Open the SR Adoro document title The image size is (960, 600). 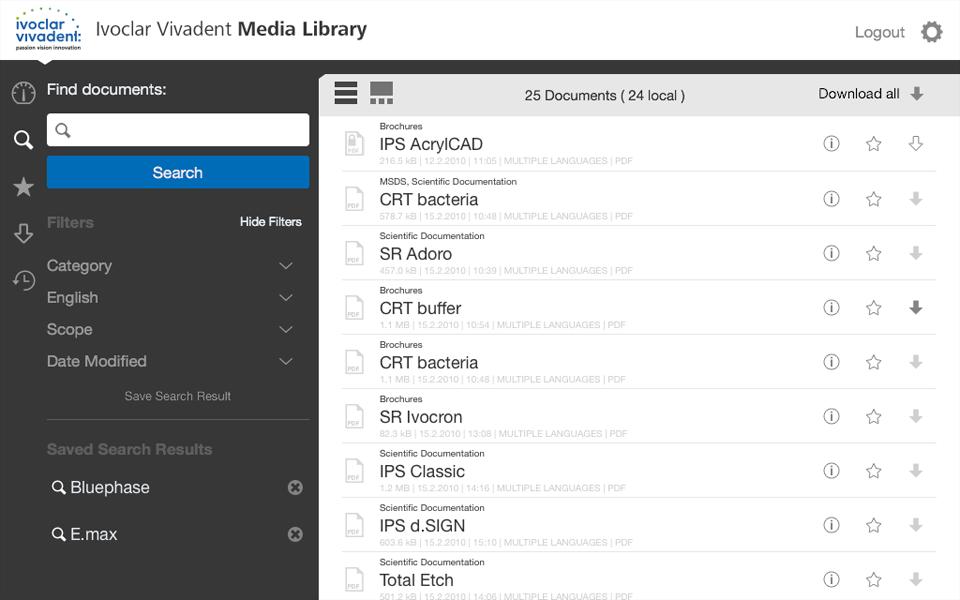[x=416, y=254]
